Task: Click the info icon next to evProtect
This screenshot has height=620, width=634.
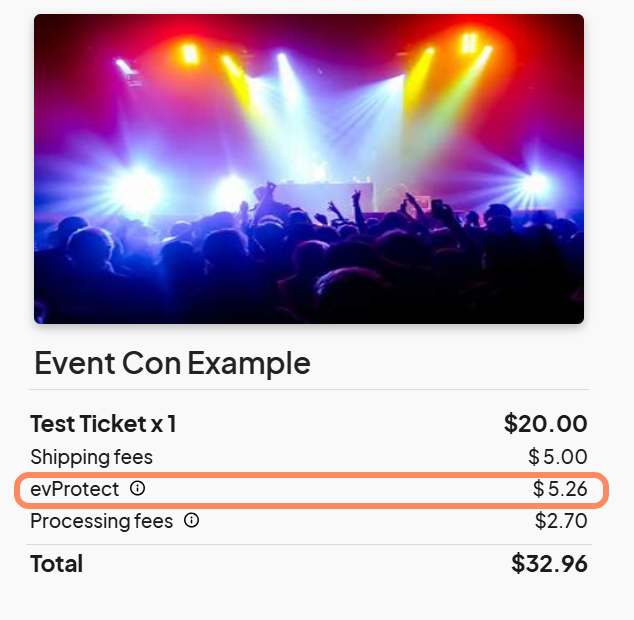Action: point(138,489)
